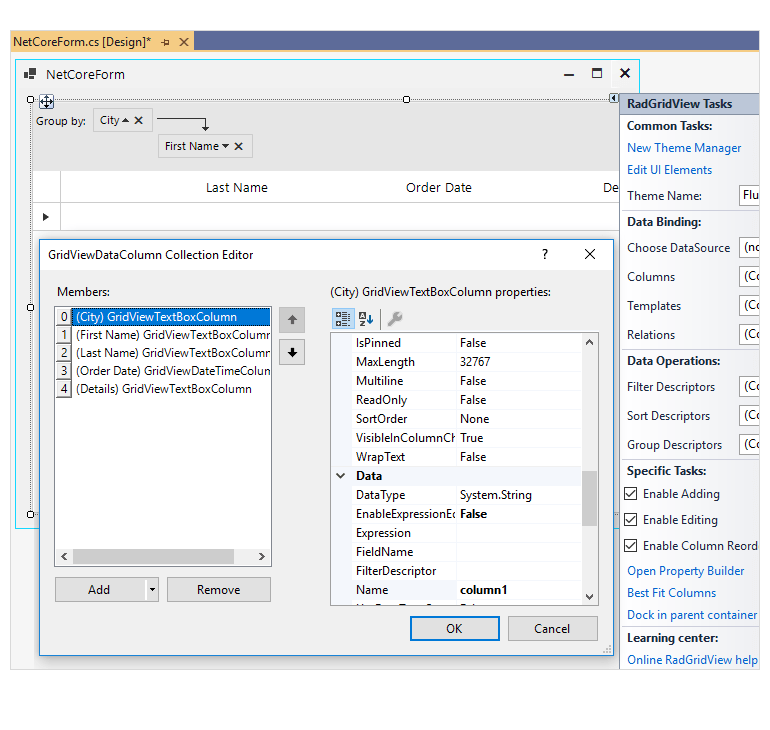The width and height of the screenshot is (770, 730).
Task: Click MaxLength value 32767
Action: click(520, 362)
